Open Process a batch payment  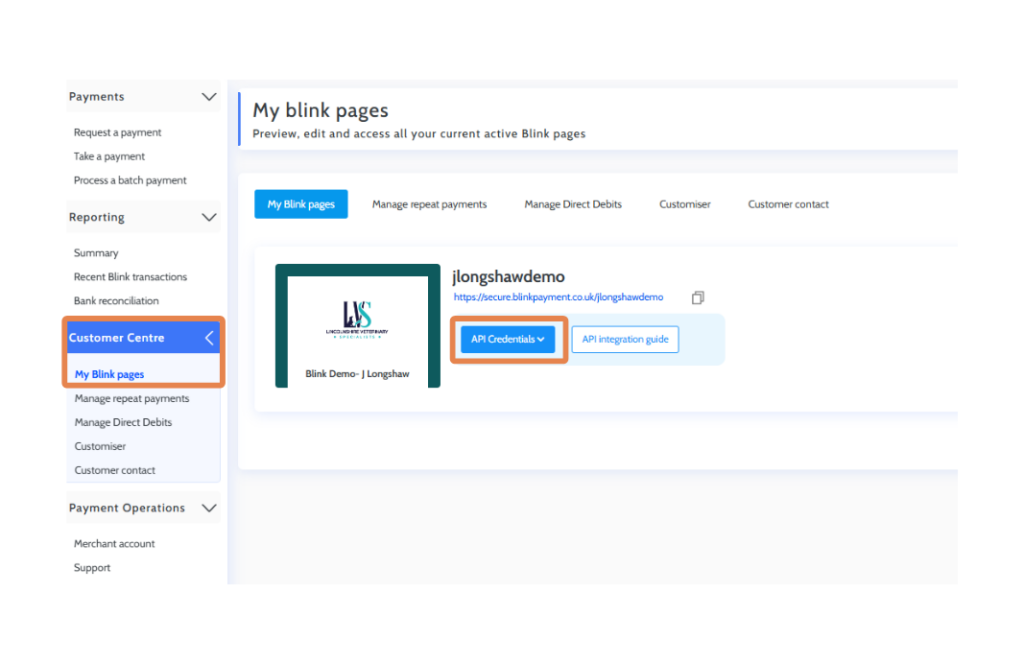pyautogui.click(x=130, y=180)
